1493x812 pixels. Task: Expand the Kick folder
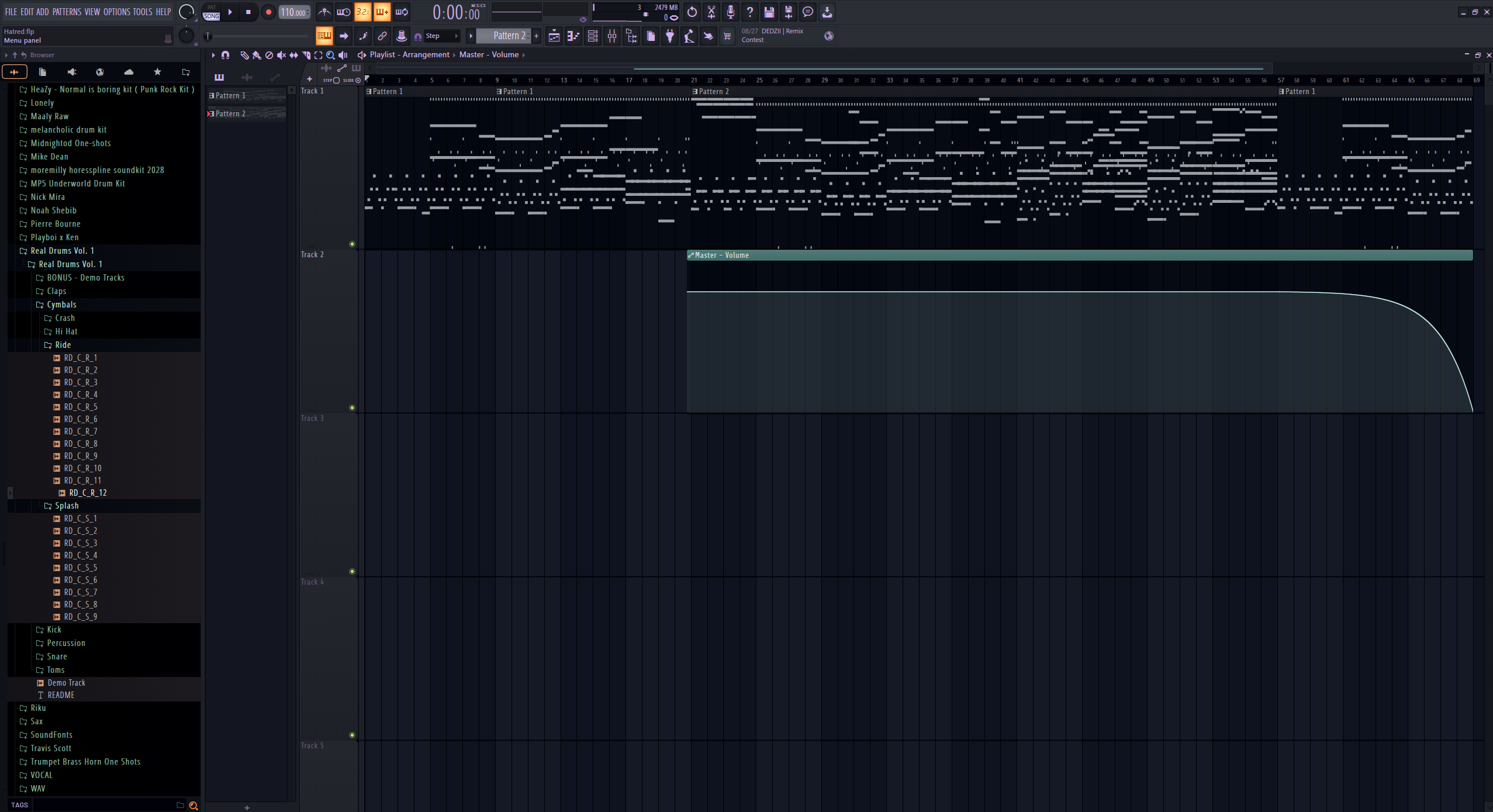point(54,630)
